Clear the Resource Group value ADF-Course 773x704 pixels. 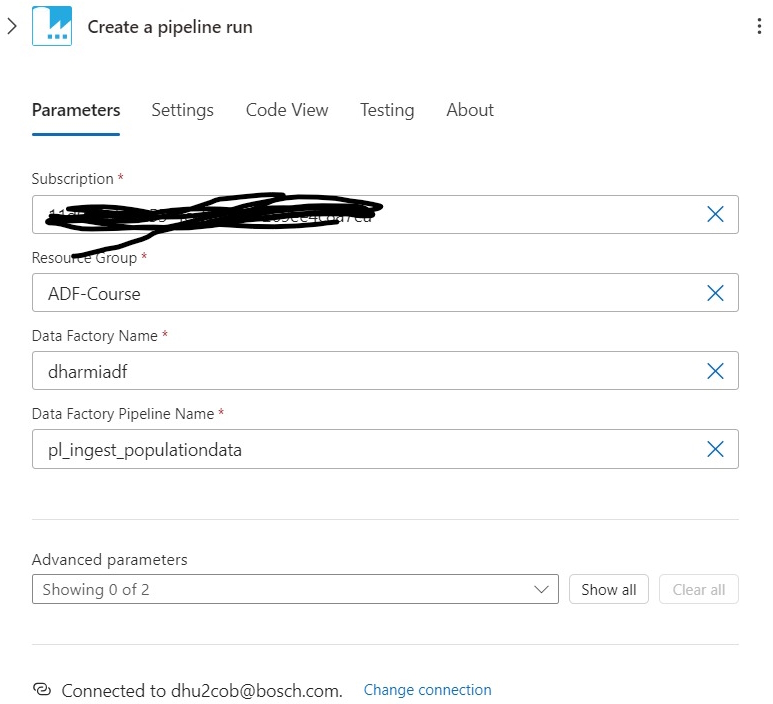pyautogui.click(x=715, y=293)
